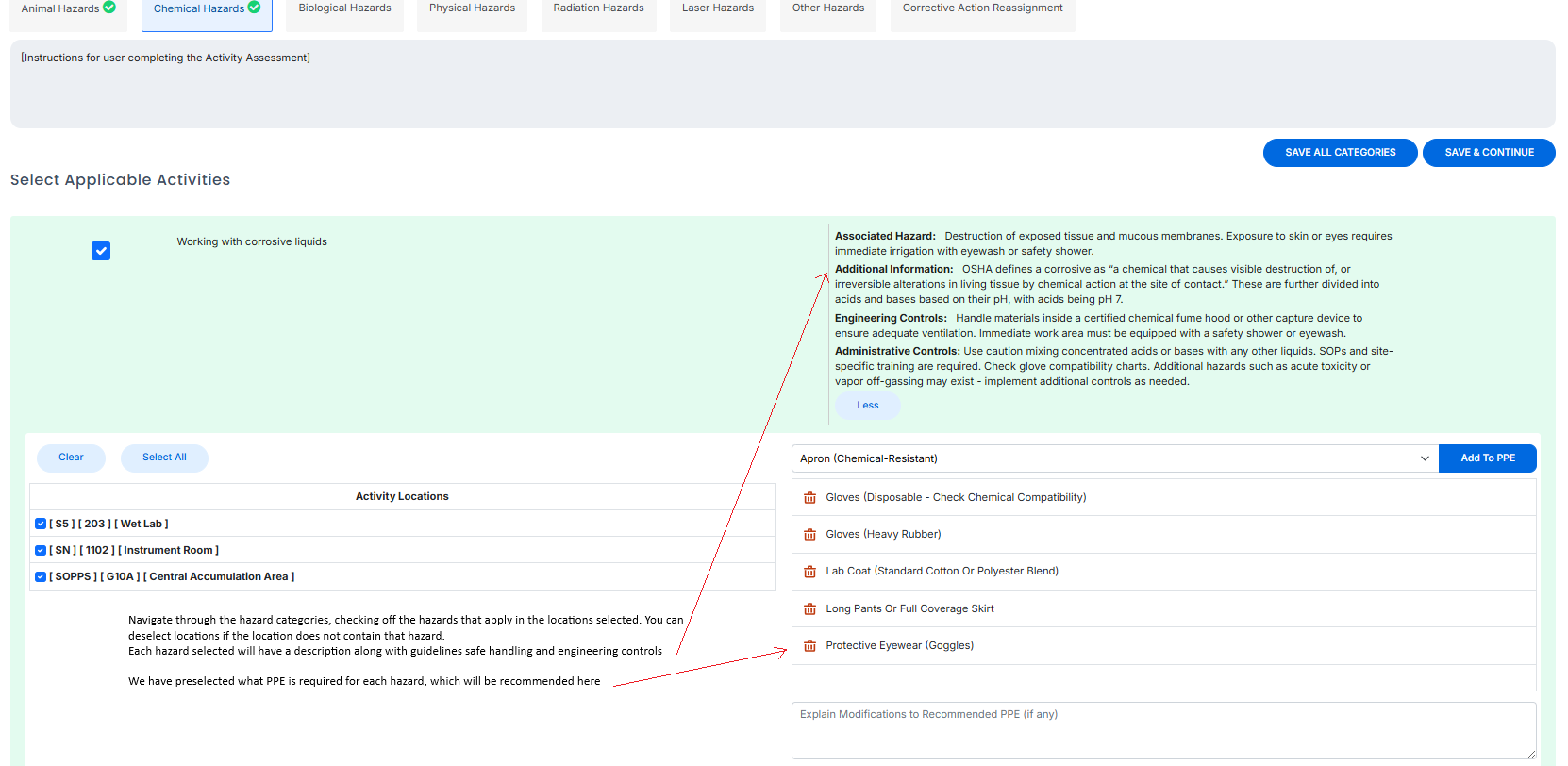Remove Protective Eyewear (Goggles) via trash icon

click(809, 646)
